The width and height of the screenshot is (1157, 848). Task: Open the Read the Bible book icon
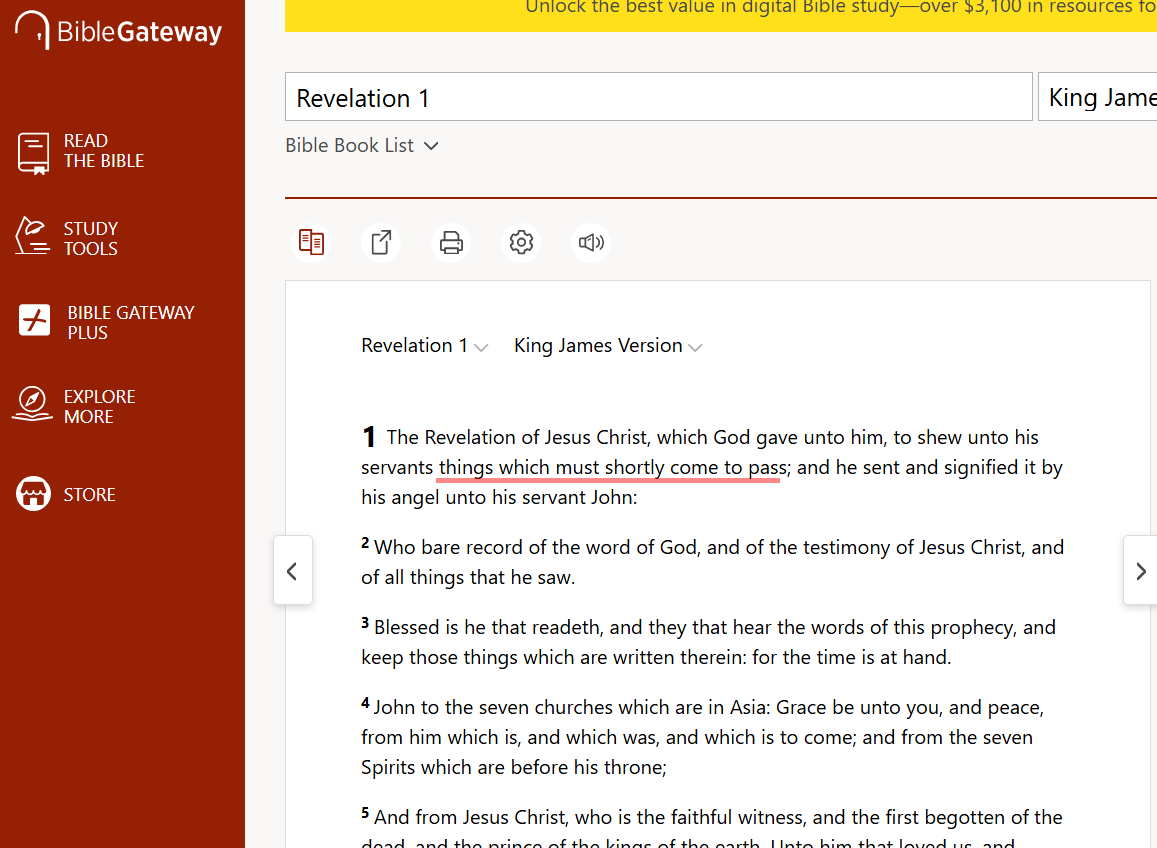pyautogui.click(x=33, y=153)
